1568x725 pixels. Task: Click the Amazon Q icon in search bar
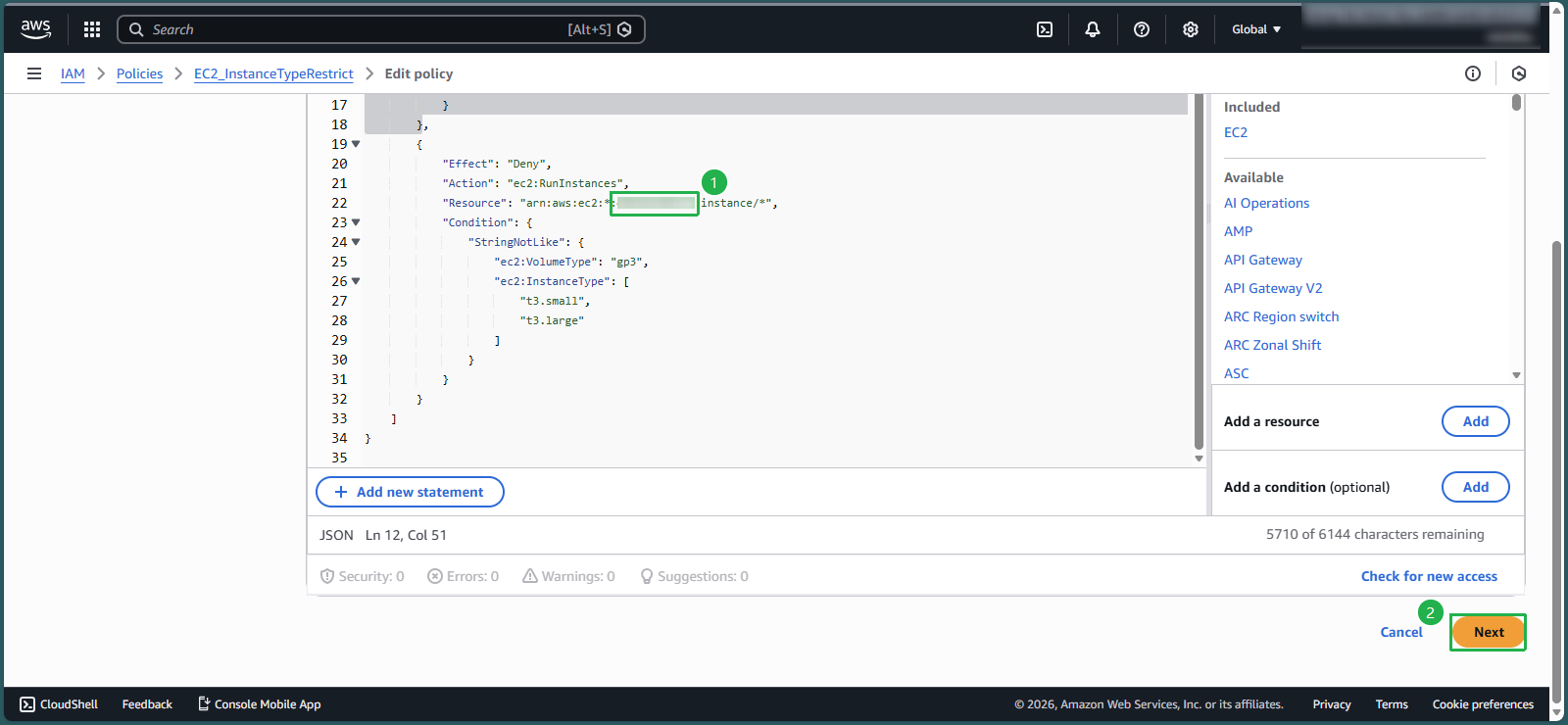coord(625,29)
